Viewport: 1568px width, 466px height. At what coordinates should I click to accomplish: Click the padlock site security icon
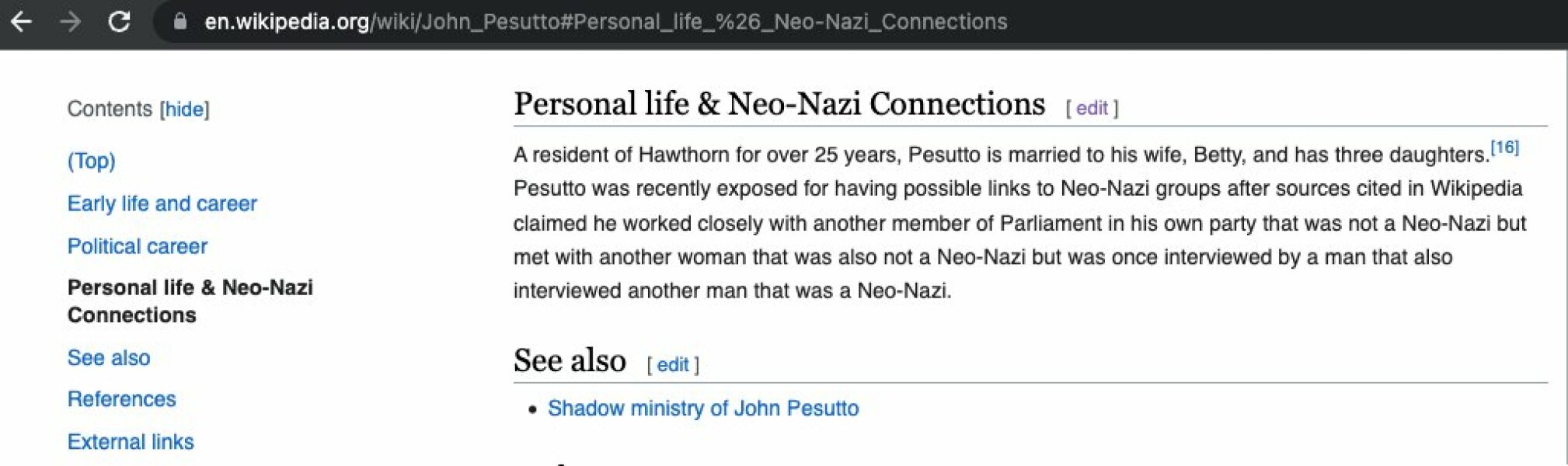point(180,22)
